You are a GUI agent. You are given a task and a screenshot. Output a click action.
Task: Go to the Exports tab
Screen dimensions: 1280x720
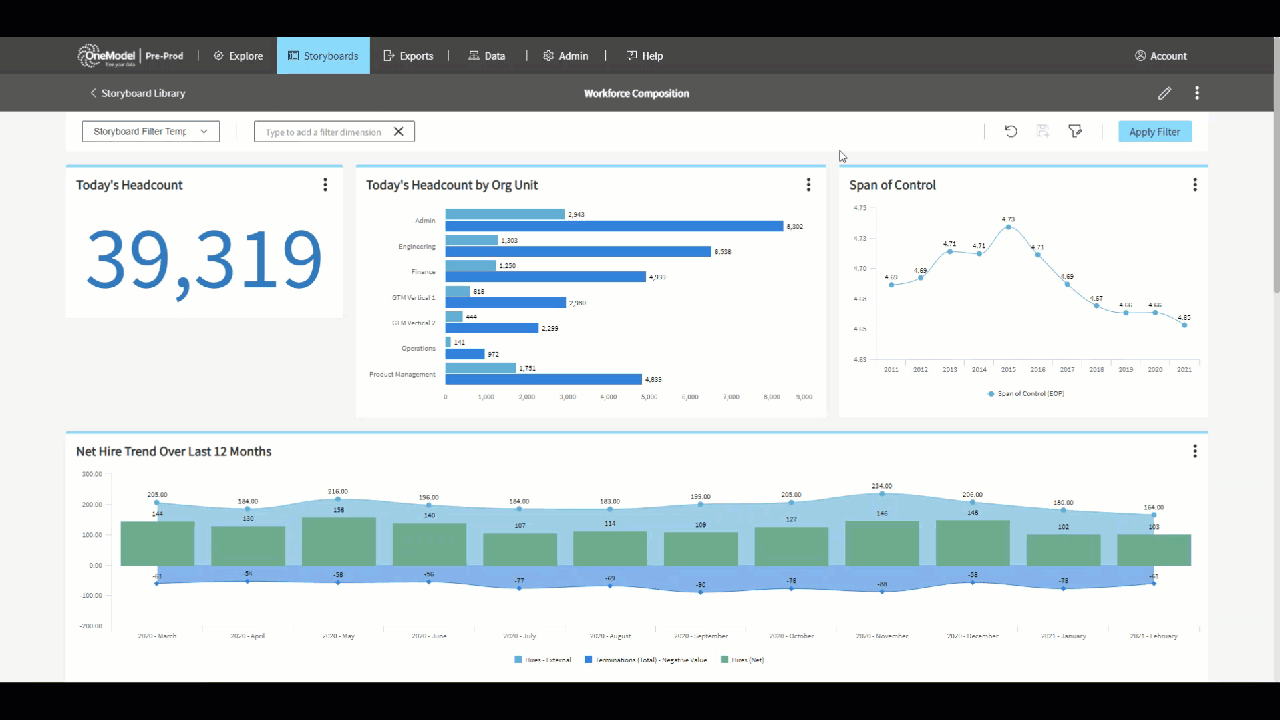tap(408, 56)
